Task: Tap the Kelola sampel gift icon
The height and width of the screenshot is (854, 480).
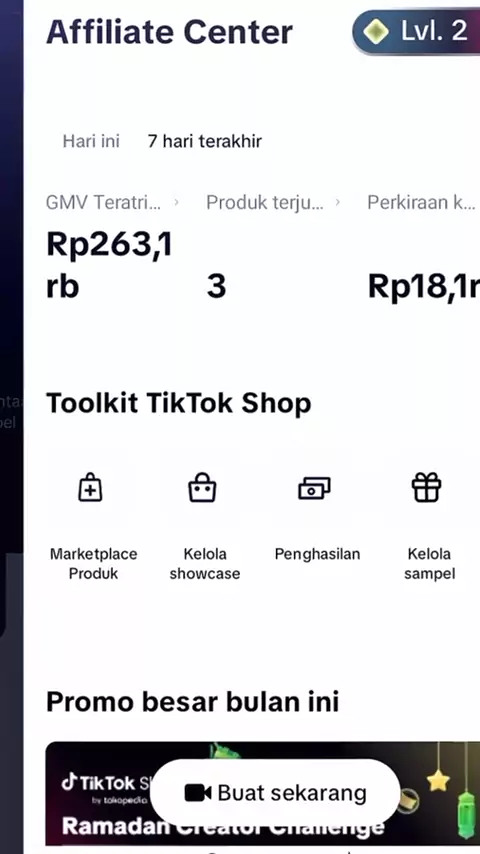Action: coord(426,487)
